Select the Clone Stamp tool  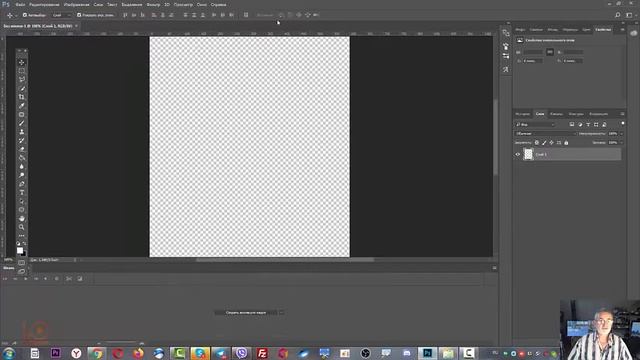22,132
